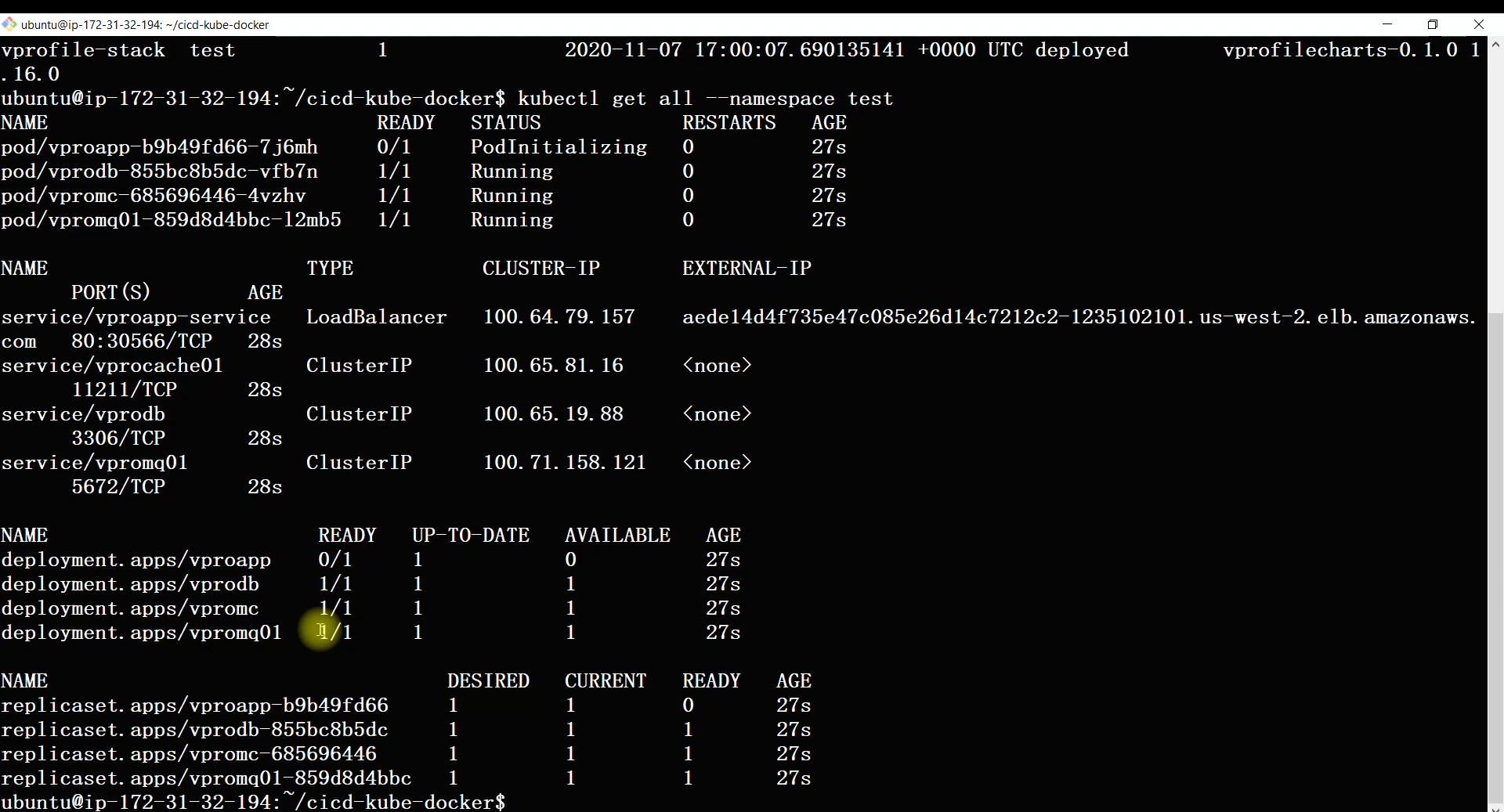Click the 'deployed' status text
The image size is (1504, 812).
click(1082, 50)
